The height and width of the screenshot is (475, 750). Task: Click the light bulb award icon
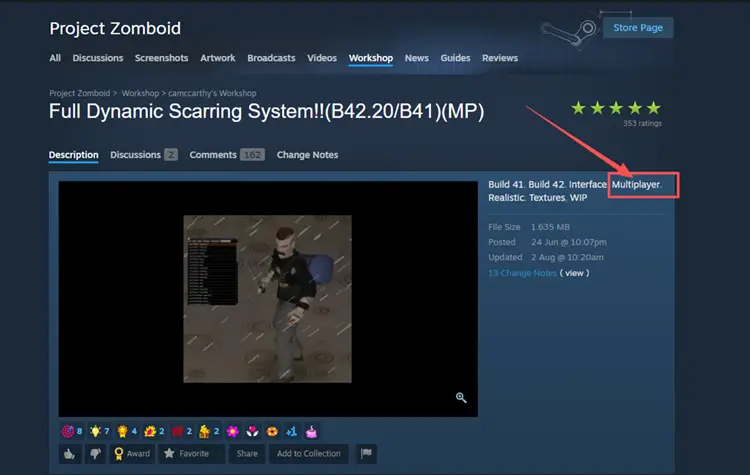coord(95,431)
